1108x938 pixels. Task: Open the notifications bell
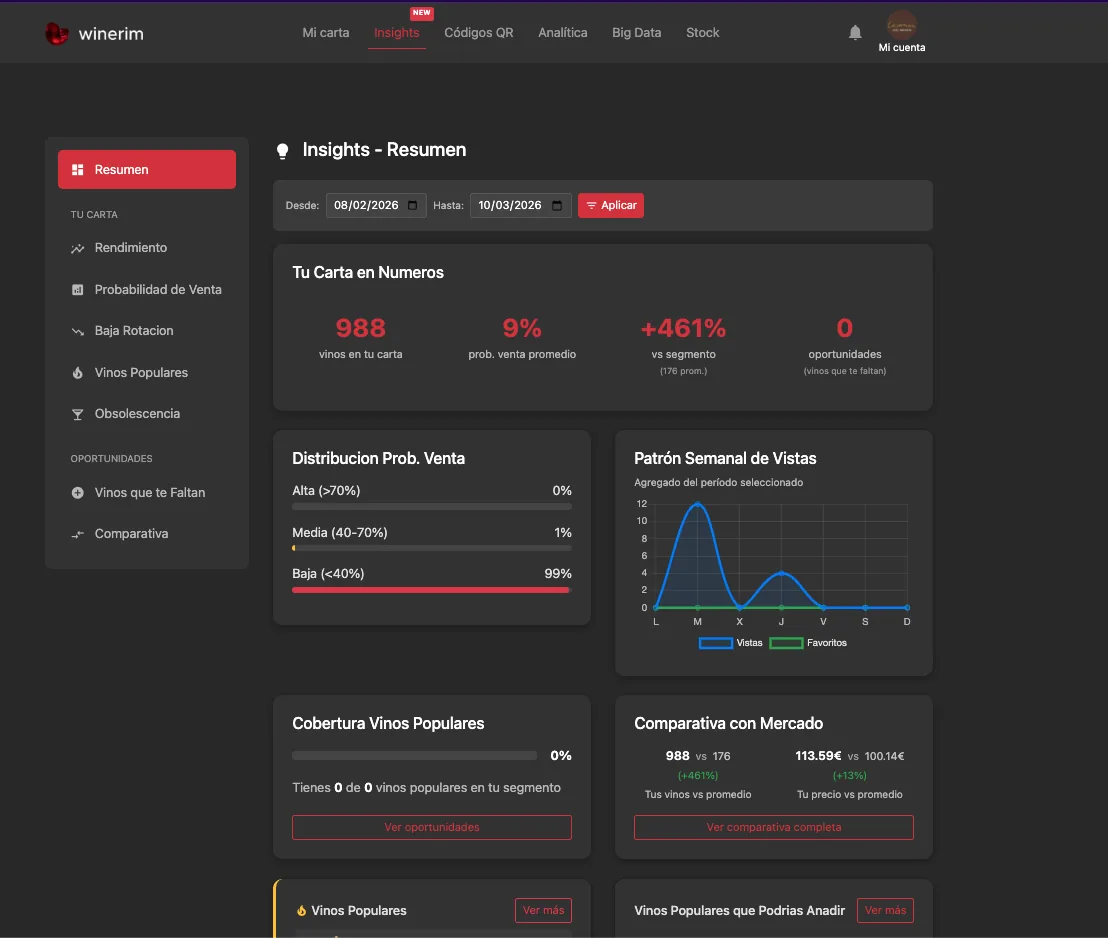coord(855,33)
